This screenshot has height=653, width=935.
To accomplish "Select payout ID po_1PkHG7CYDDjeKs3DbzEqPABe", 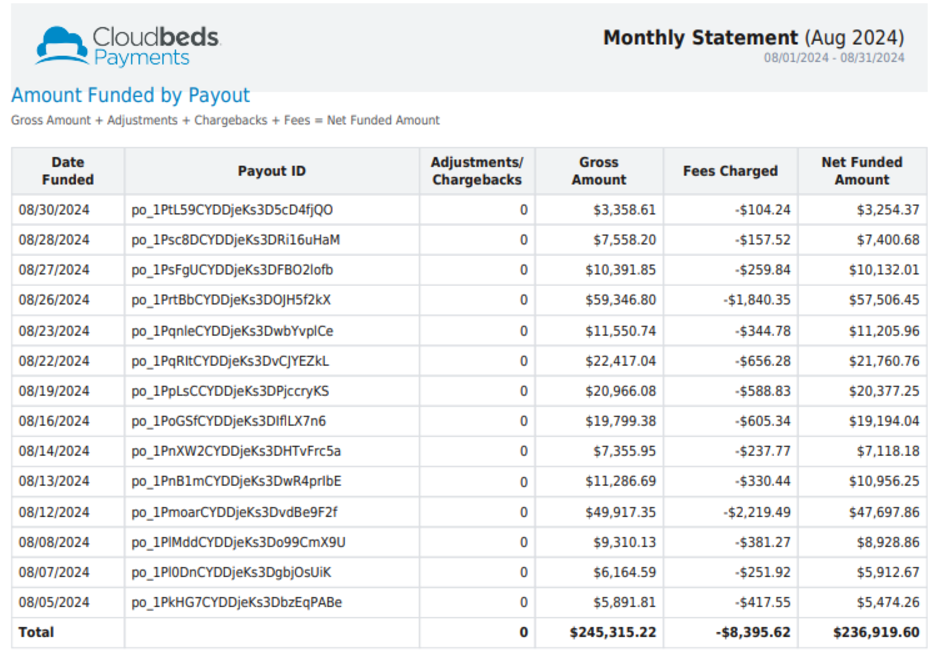I will 236,603.
